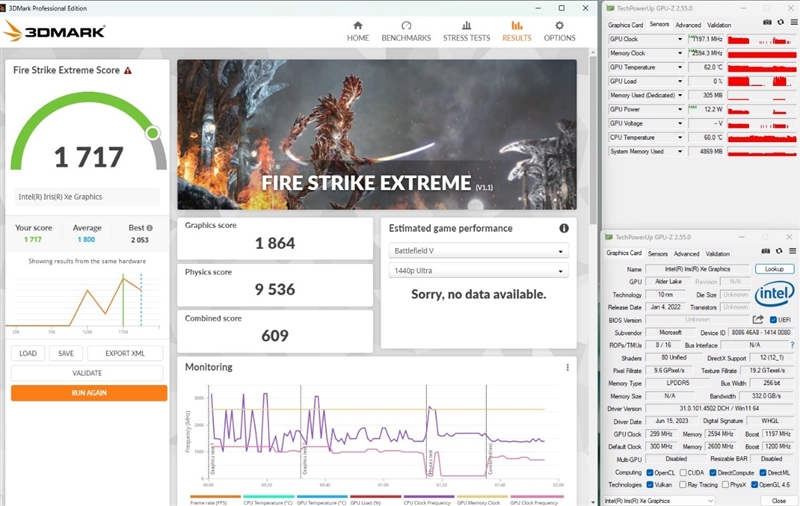Open the CPU Temperature sensor dropdown arrow

click(x=680, y=137)
